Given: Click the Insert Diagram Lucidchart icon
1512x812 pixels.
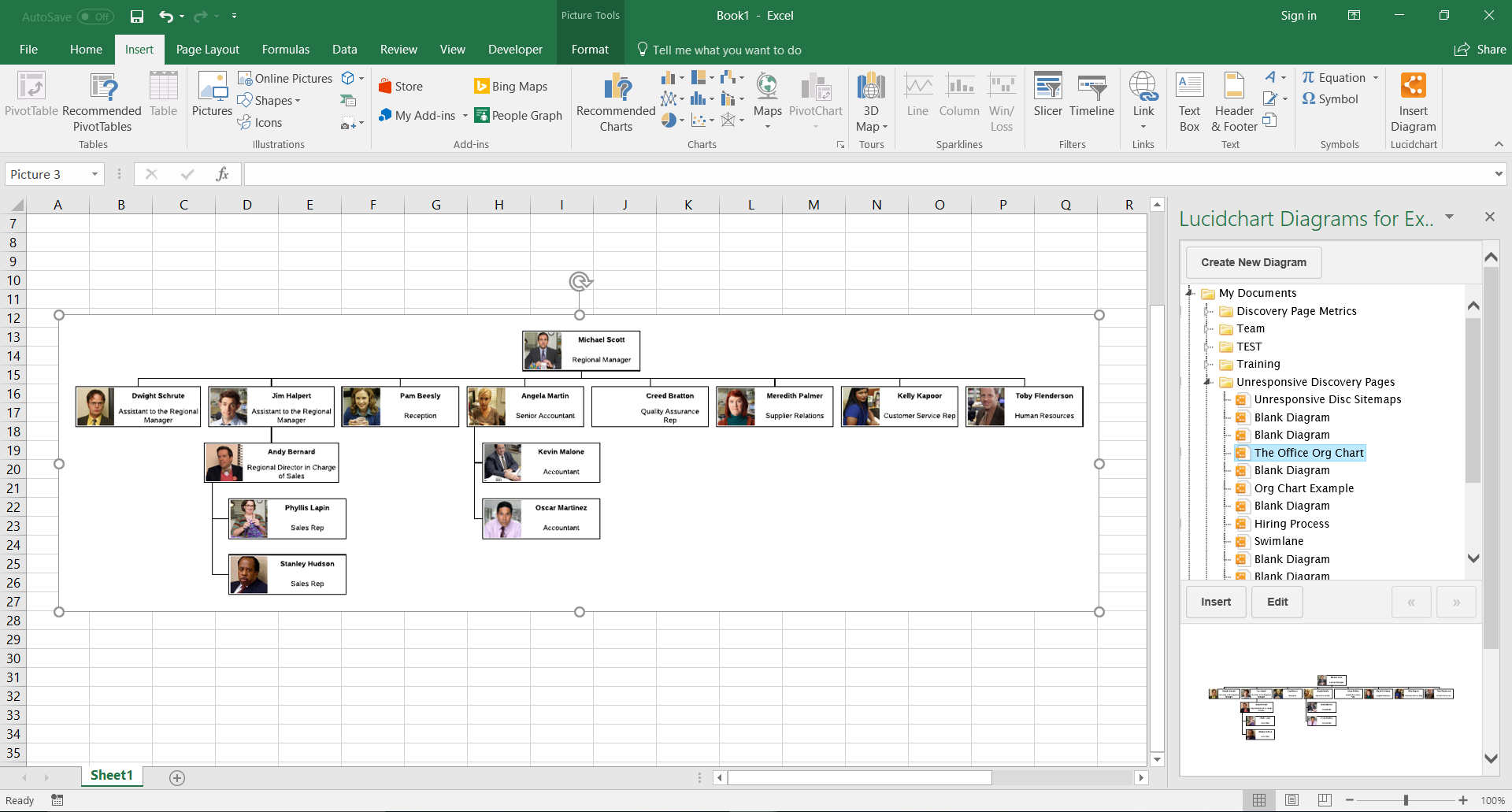Looking at the screenshot, I should point(1413,102).
